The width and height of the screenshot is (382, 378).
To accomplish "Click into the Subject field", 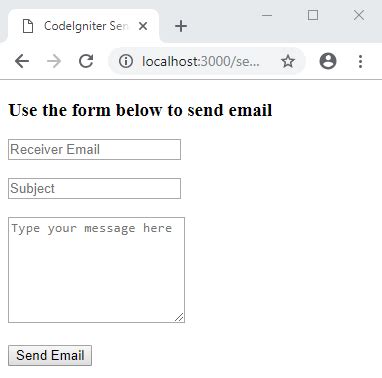I will pyautogui.click(x=94, y=188).
